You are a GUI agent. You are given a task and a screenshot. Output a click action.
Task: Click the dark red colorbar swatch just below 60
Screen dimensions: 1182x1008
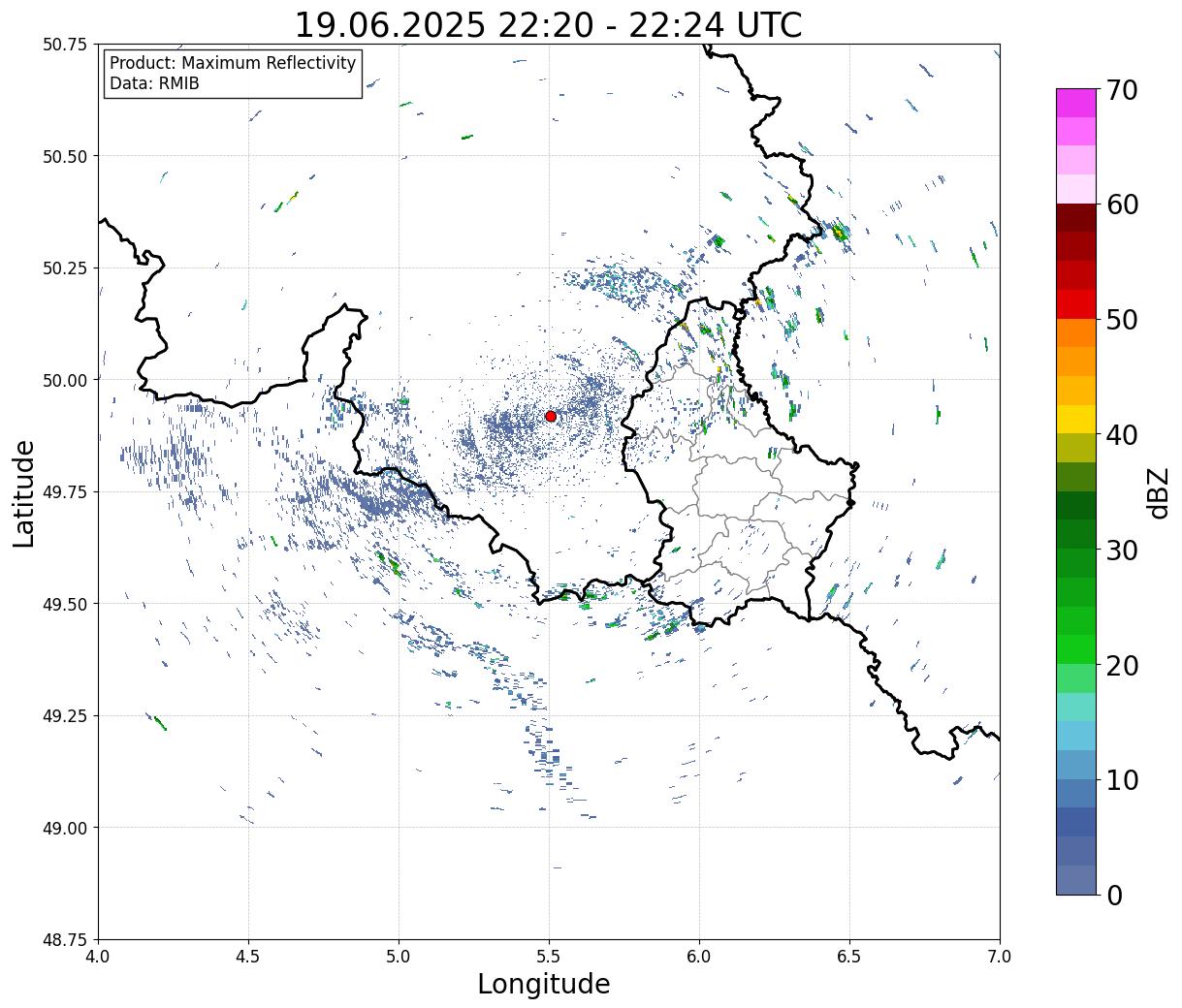click(x=1076, y=218)
